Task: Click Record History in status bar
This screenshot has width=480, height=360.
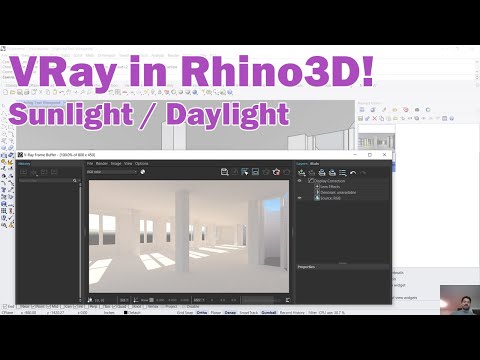Action: coord(292,313)
